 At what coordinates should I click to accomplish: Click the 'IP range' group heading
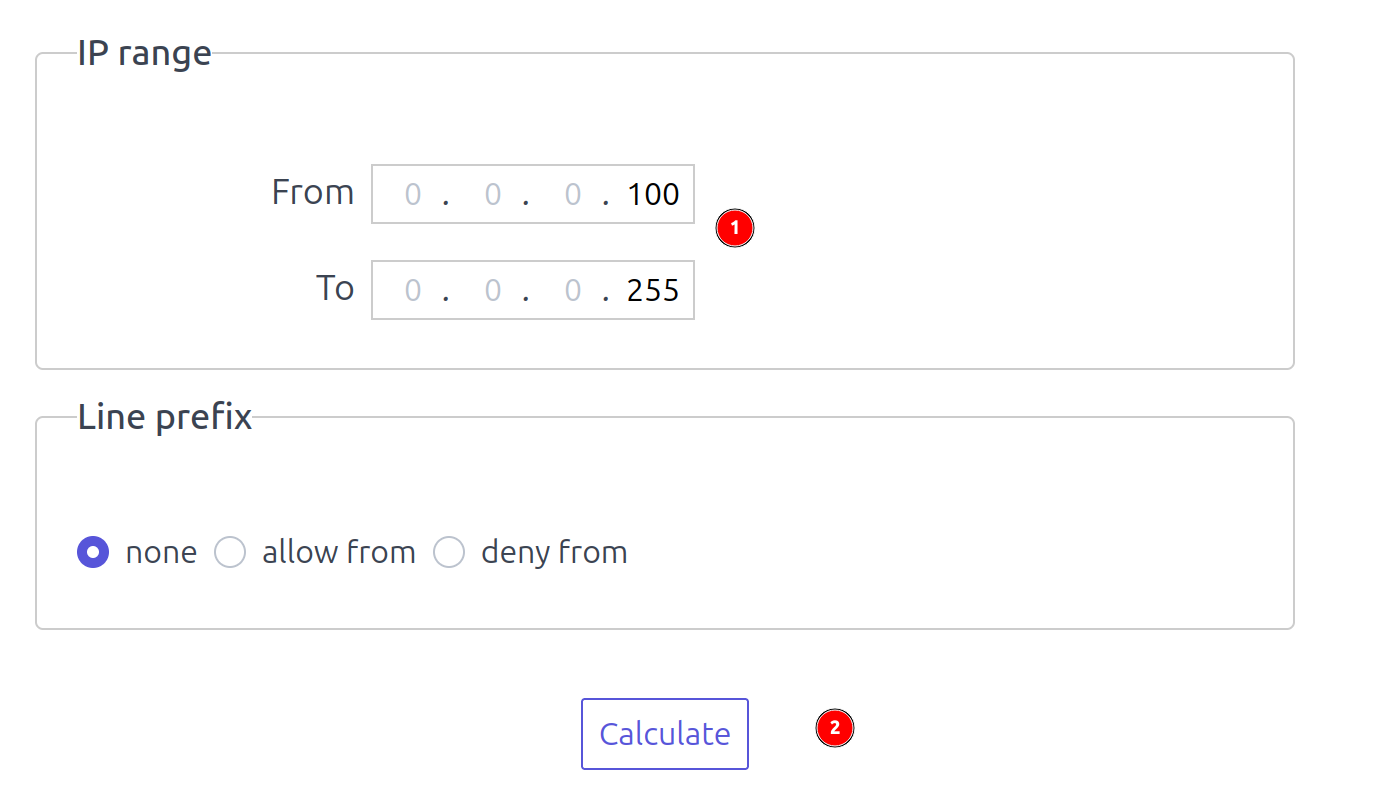click(144, 53)
